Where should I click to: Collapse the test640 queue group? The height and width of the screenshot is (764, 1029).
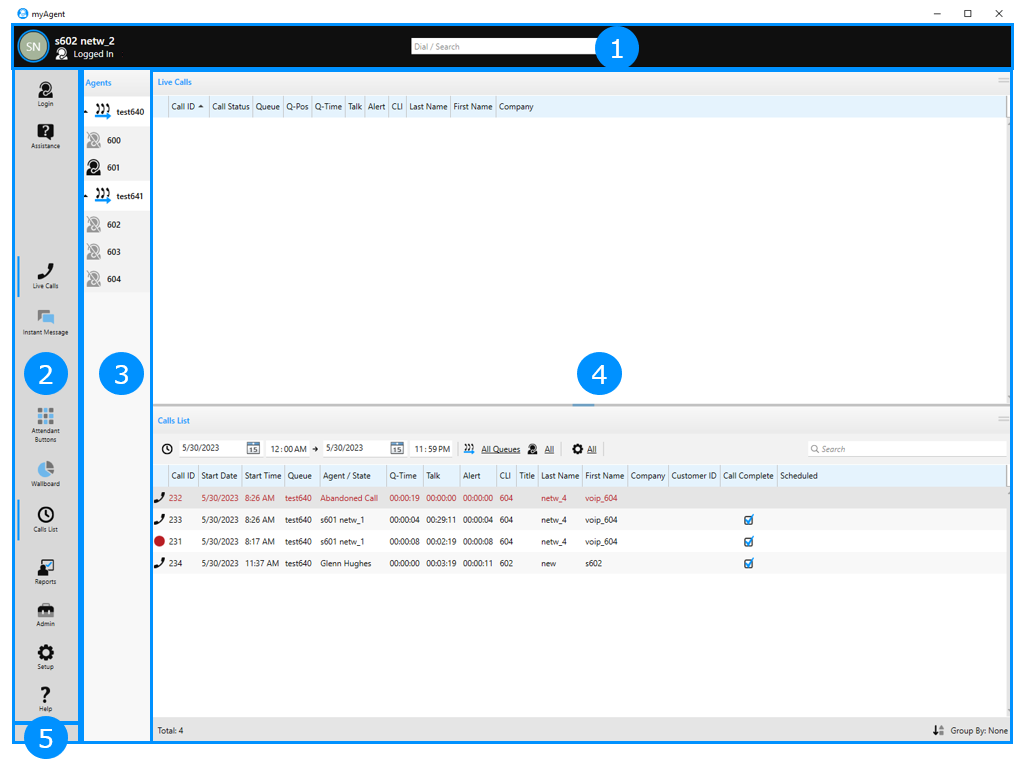(x=86, y=112)
